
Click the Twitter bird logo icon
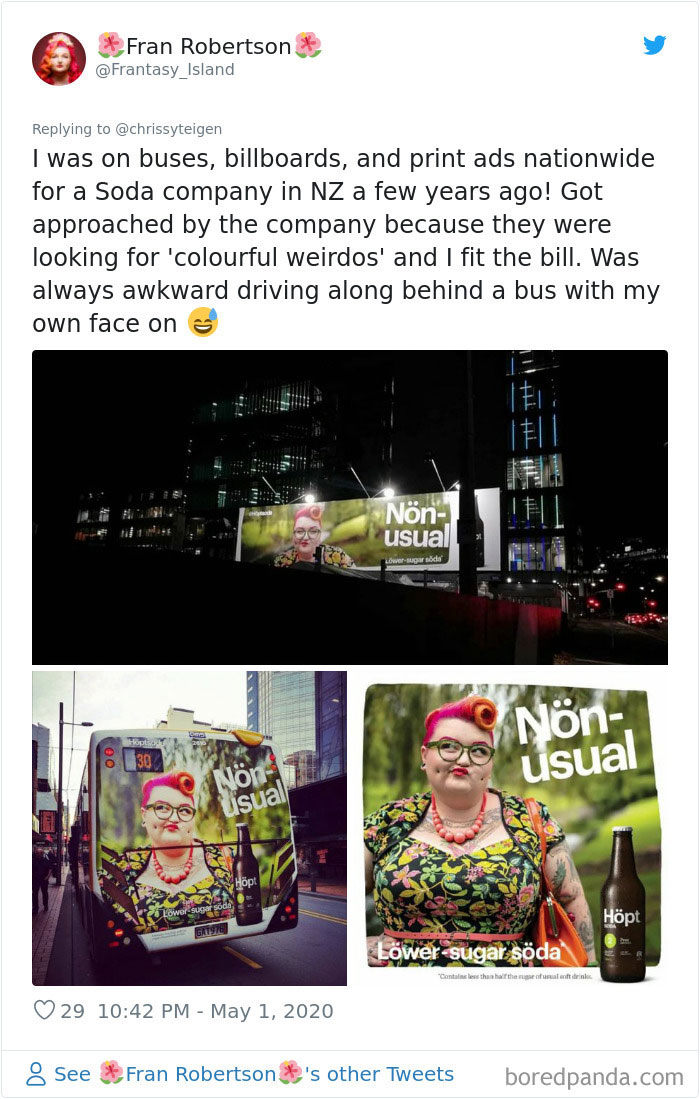coord(654,46)
